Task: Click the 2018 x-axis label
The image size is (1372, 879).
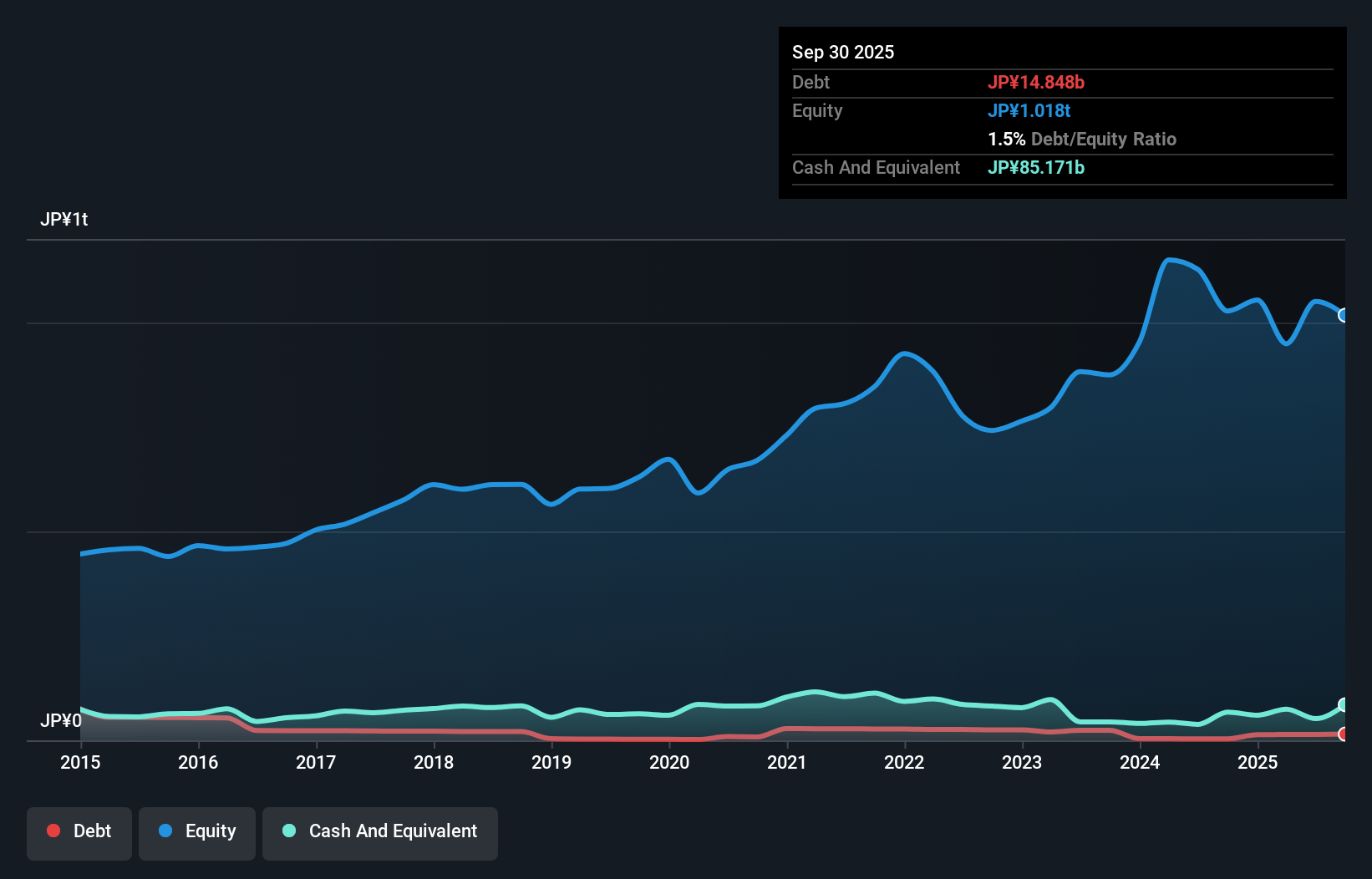Action: click(x=434, y=762)
